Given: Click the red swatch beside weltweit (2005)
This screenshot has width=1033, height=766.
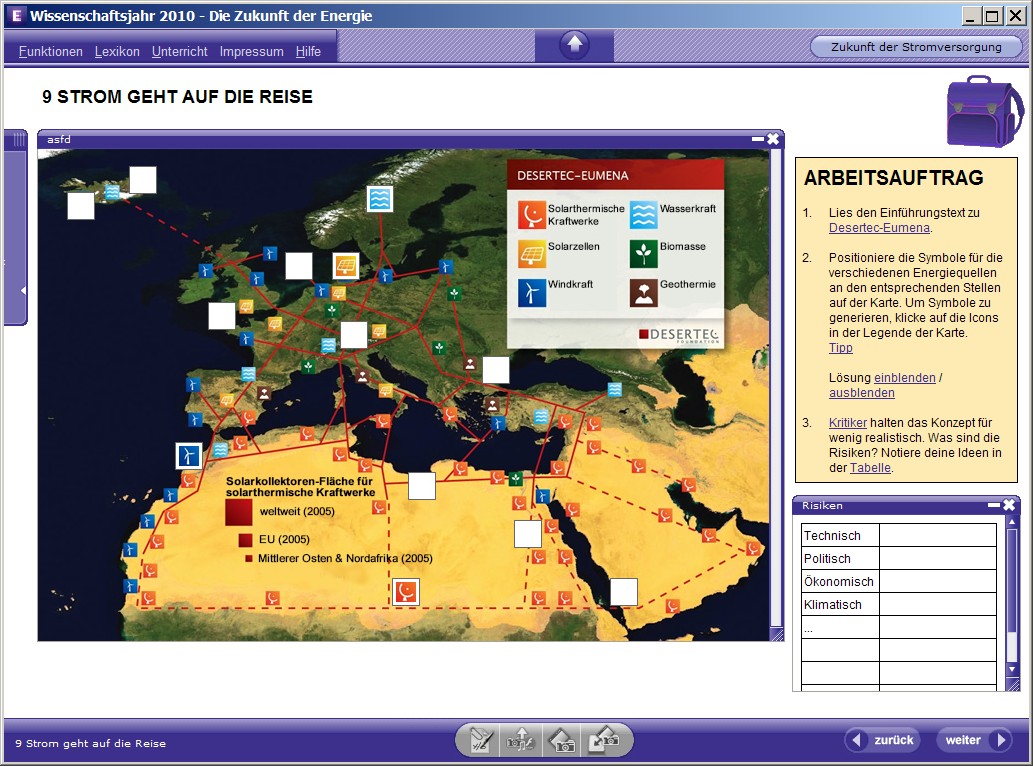Looking at the screenshot, I should 238,512.
